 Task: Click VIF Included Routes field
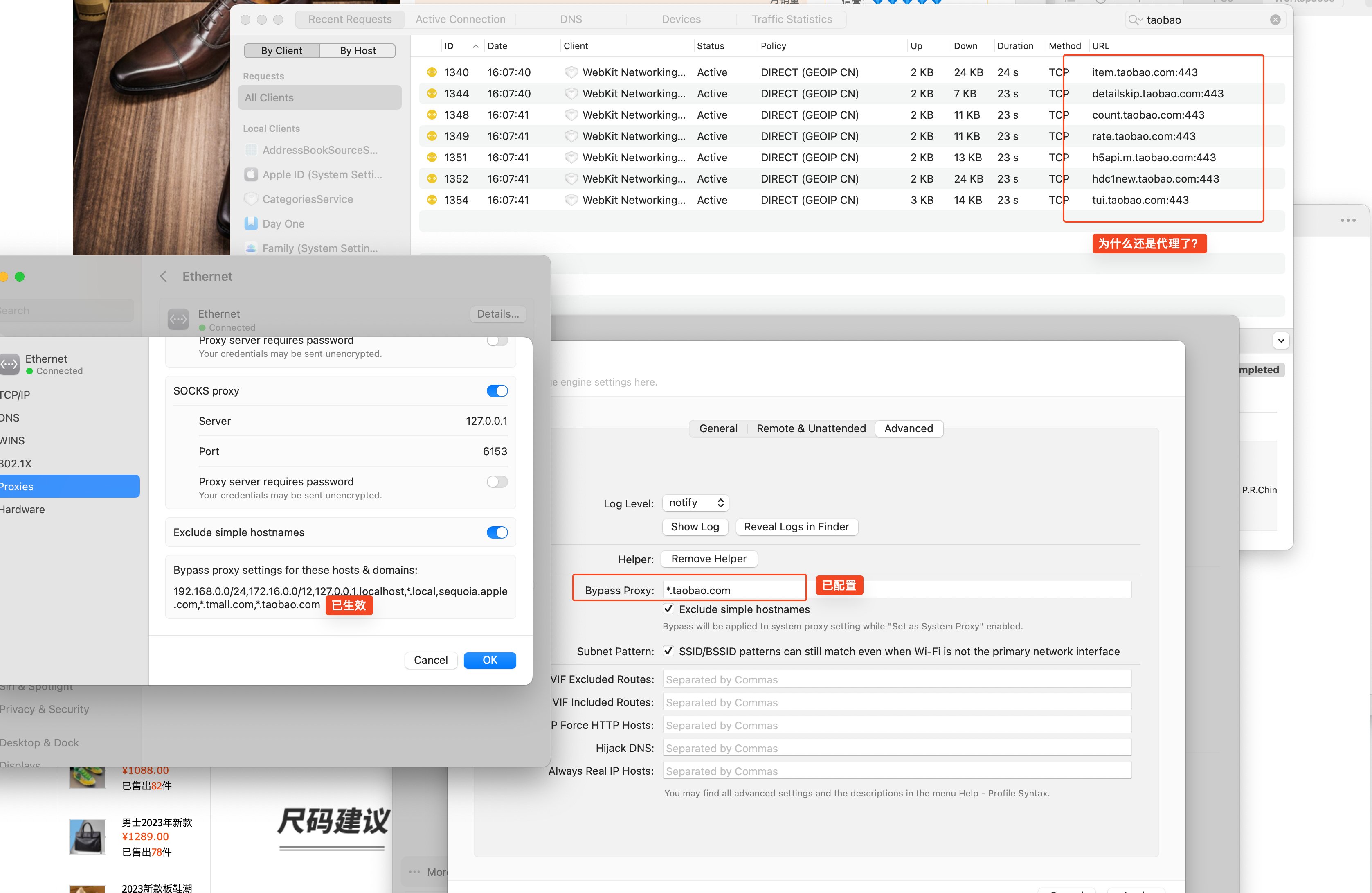897,702
